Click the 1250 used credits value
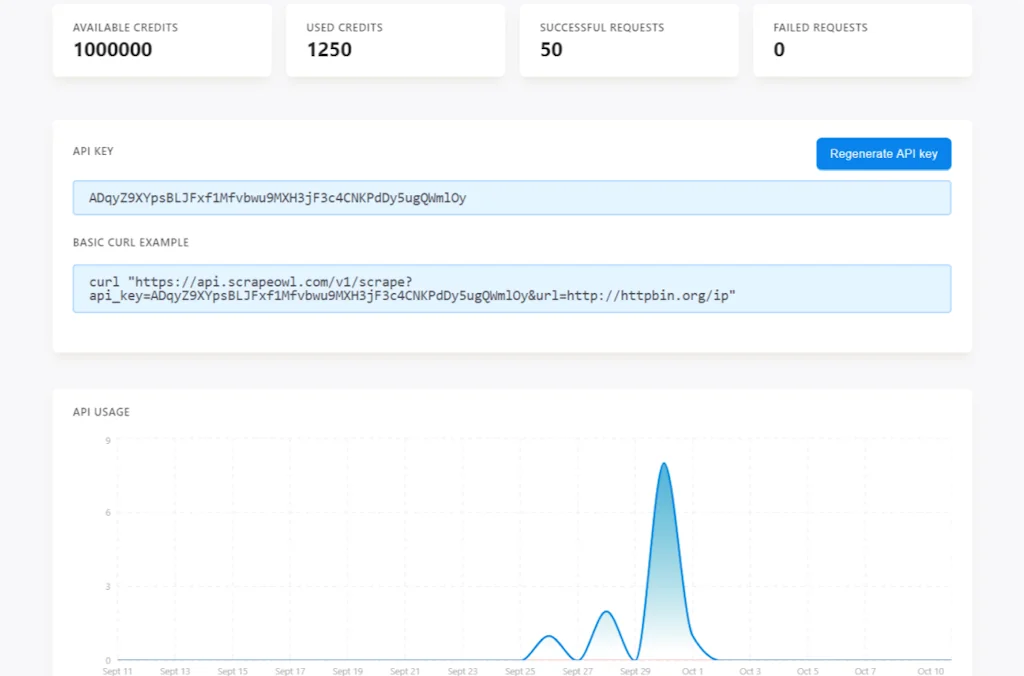Screen dimensions: 1024x676 point(329,50)
